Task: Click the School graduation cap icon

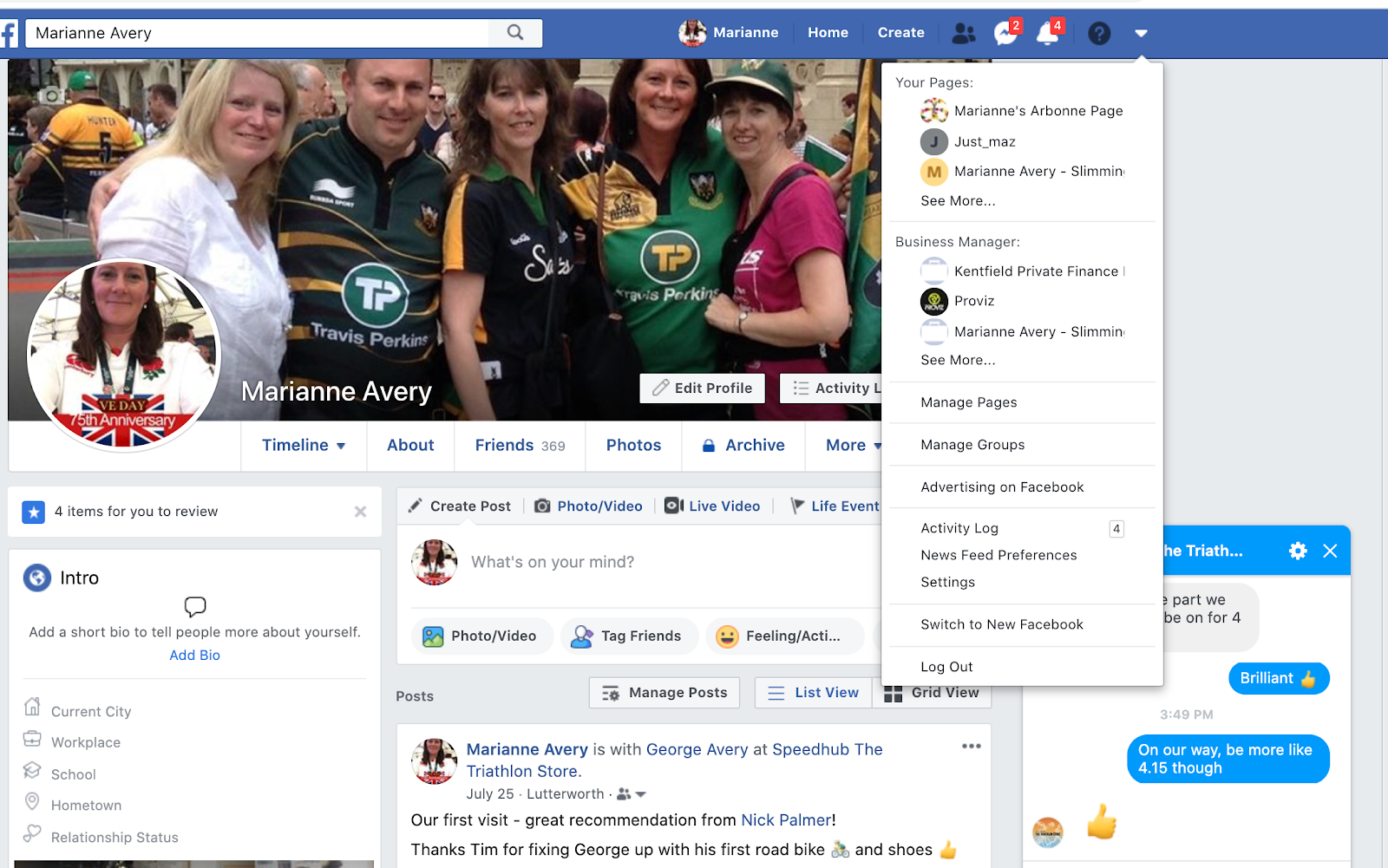Action: [x=32, y=770]
